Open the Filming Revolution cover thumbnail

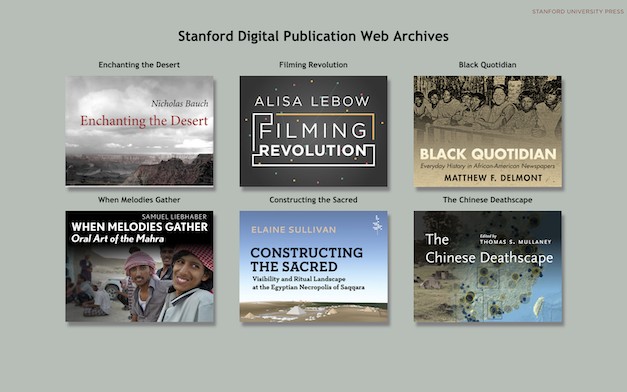click(x=313, y=131)
